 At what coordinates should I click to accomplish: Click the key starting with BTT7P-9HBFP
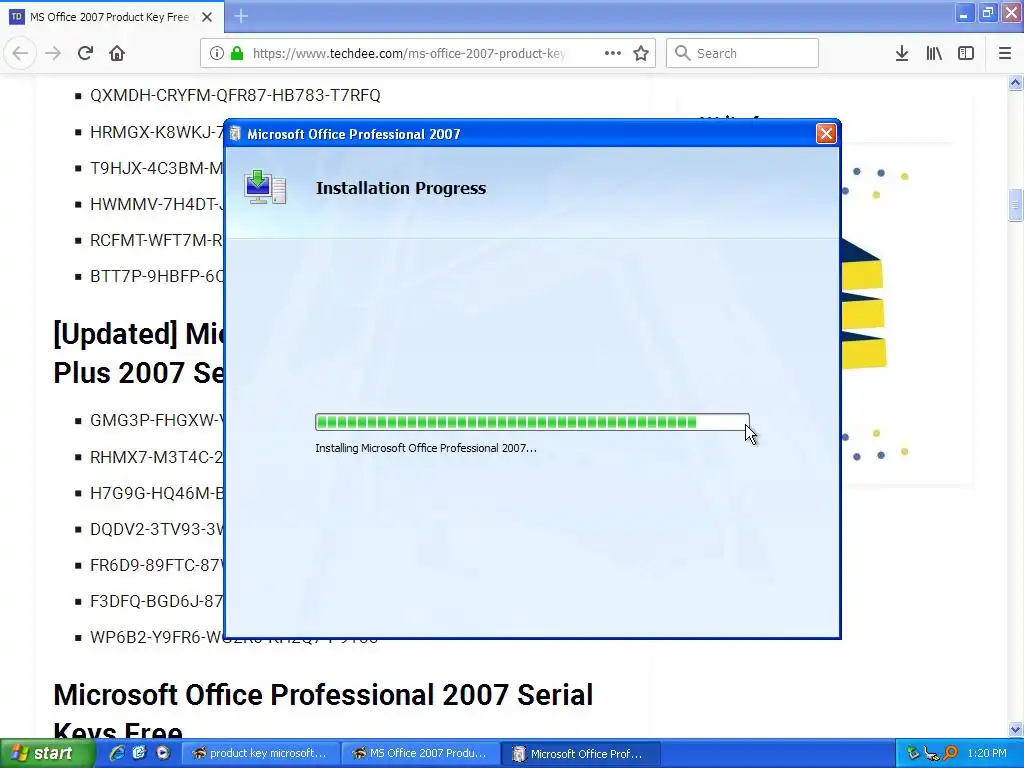157,276
